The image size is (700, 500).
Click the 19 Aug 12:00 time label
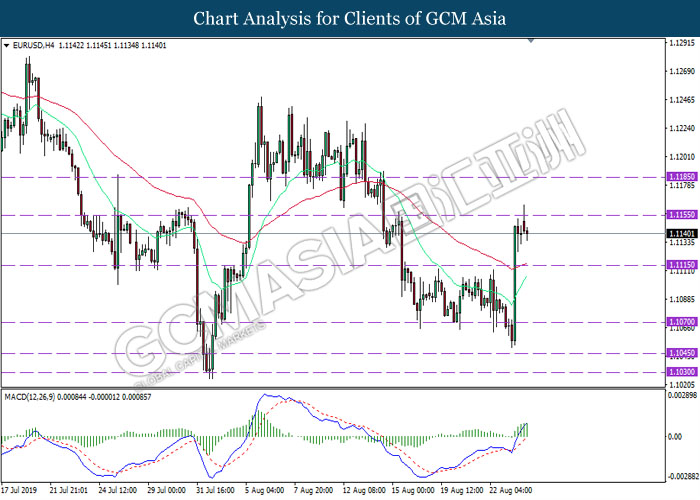tap(462, 490)
